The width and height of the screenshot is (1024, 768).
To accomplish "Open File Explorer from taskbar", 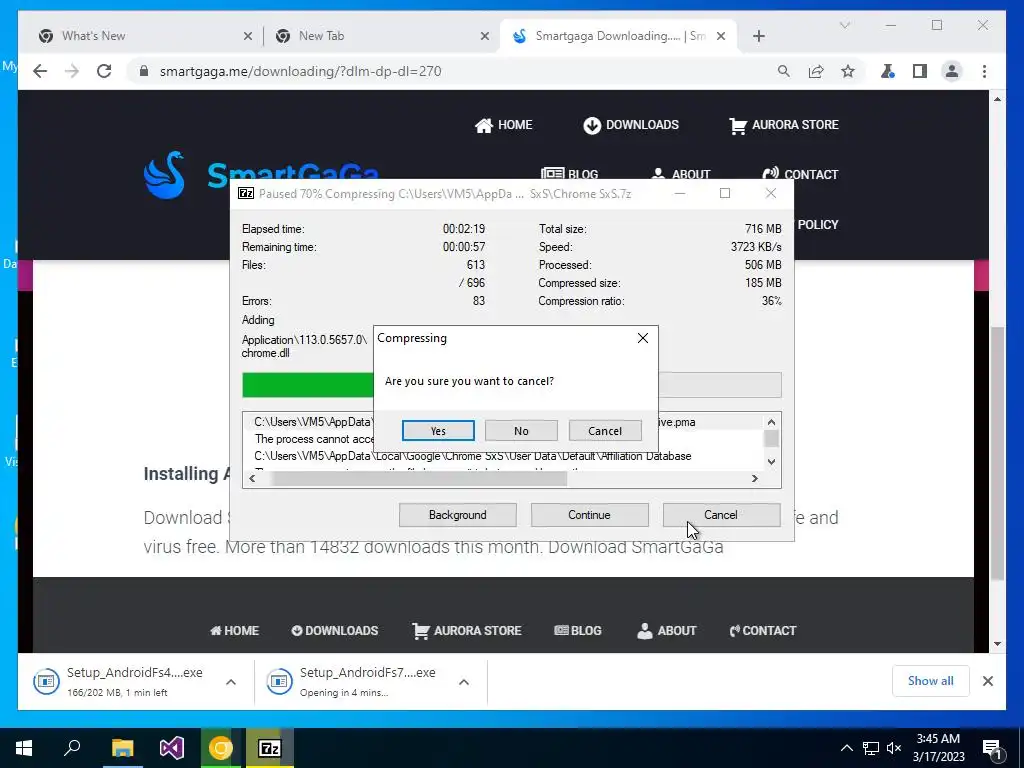I will coord(122,748).
